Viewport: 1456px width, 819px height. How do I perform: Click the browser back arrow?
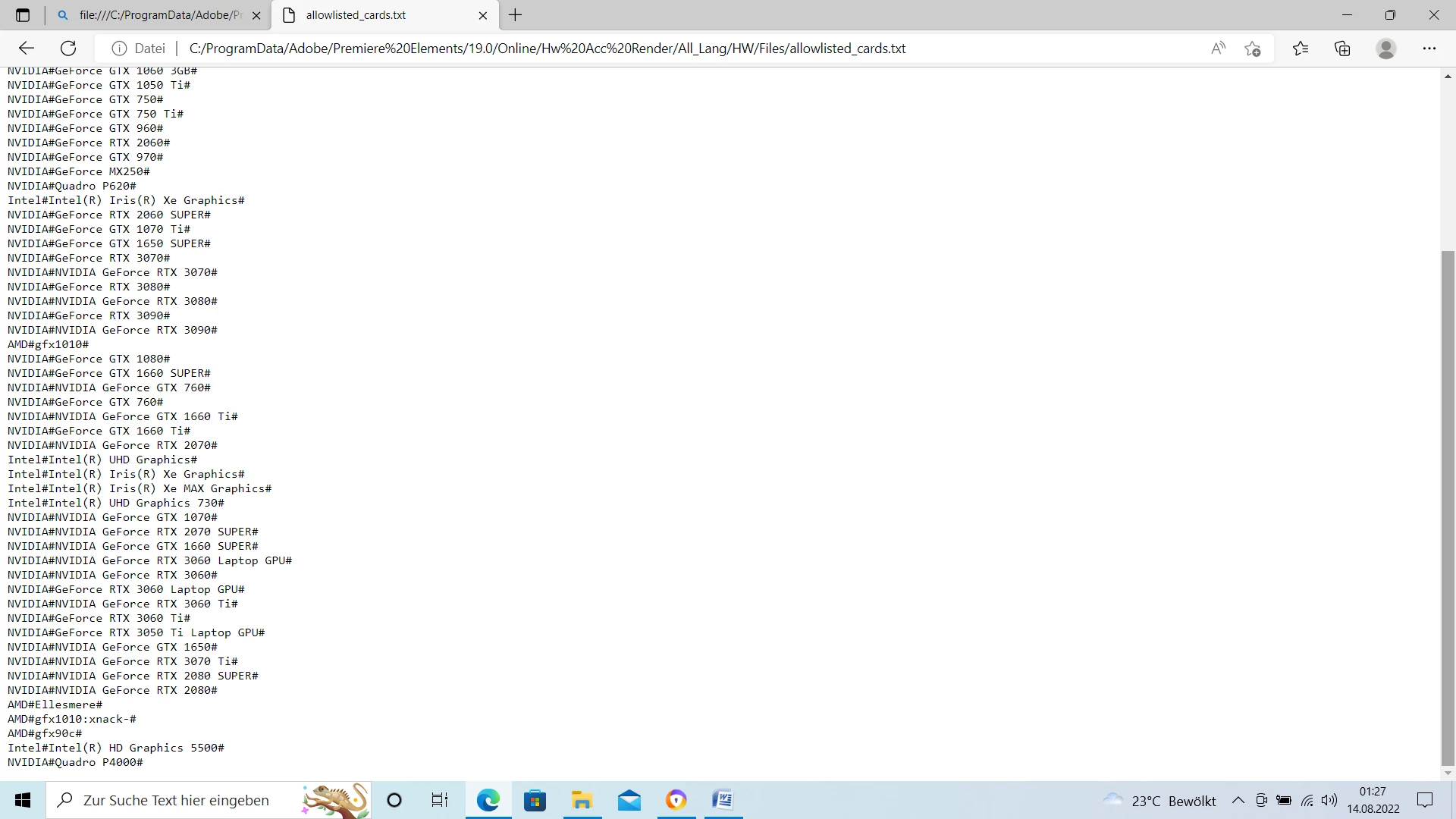point(27,49)
